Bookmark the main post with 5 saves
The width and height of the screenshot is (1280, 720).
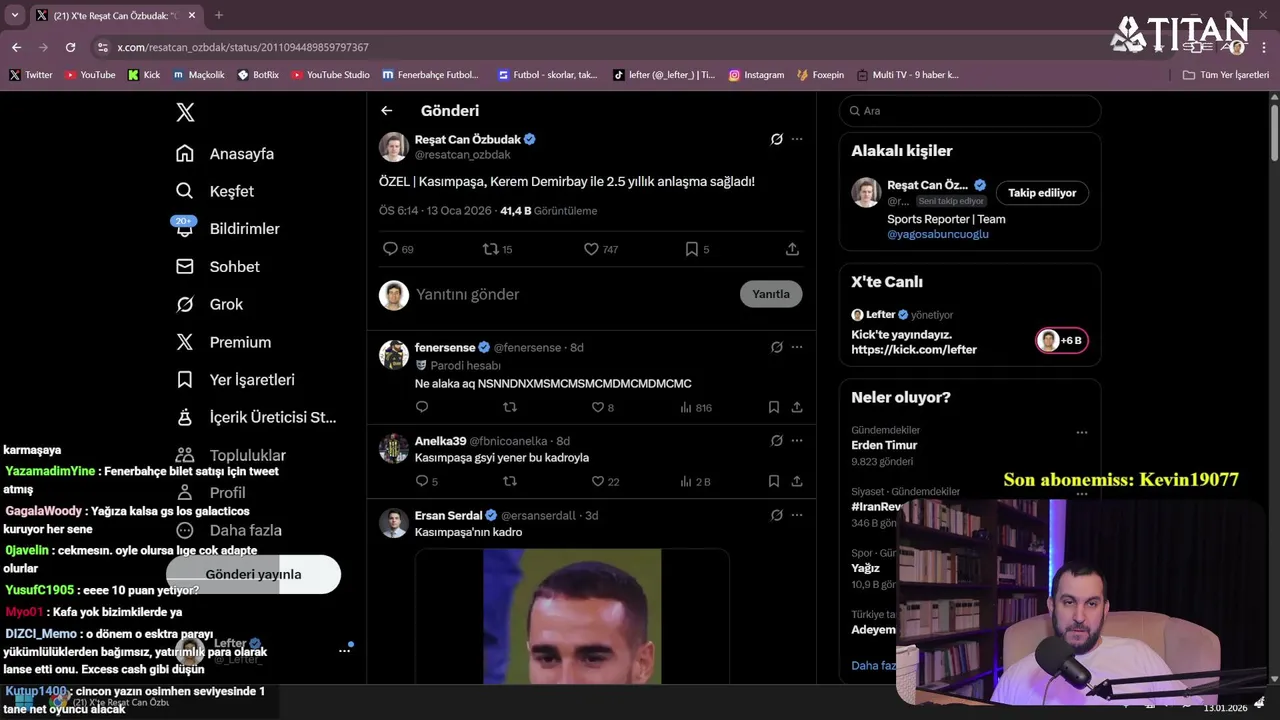[x=697, y=249]
